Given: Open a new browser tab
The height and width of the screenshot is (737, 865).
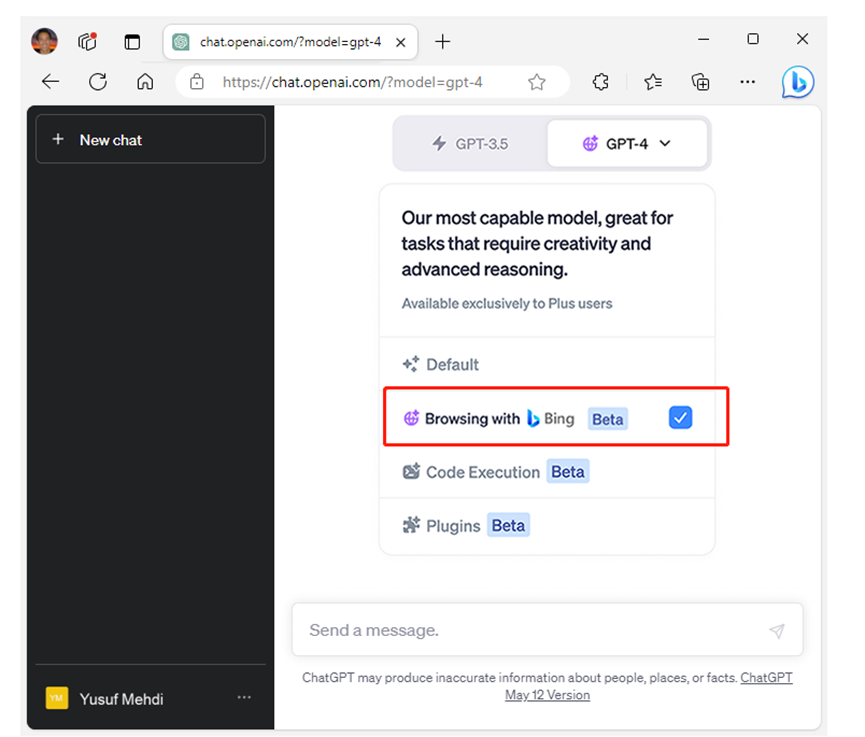Looking at the screenshot, I should [442, 41].
